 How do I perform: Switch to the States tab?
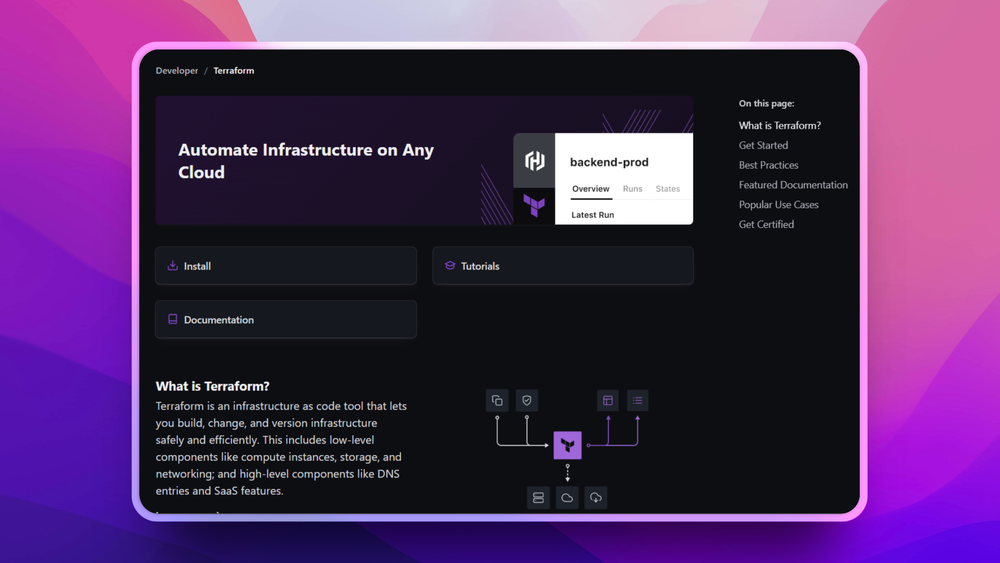click(x=668, y=189)
